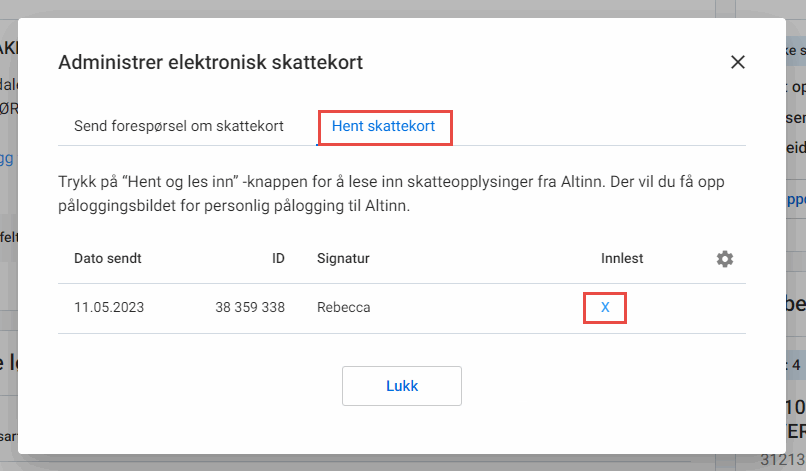Click the blue X in Innlest column
Screen dimensions: 806x471
click(x=605, y=307)
